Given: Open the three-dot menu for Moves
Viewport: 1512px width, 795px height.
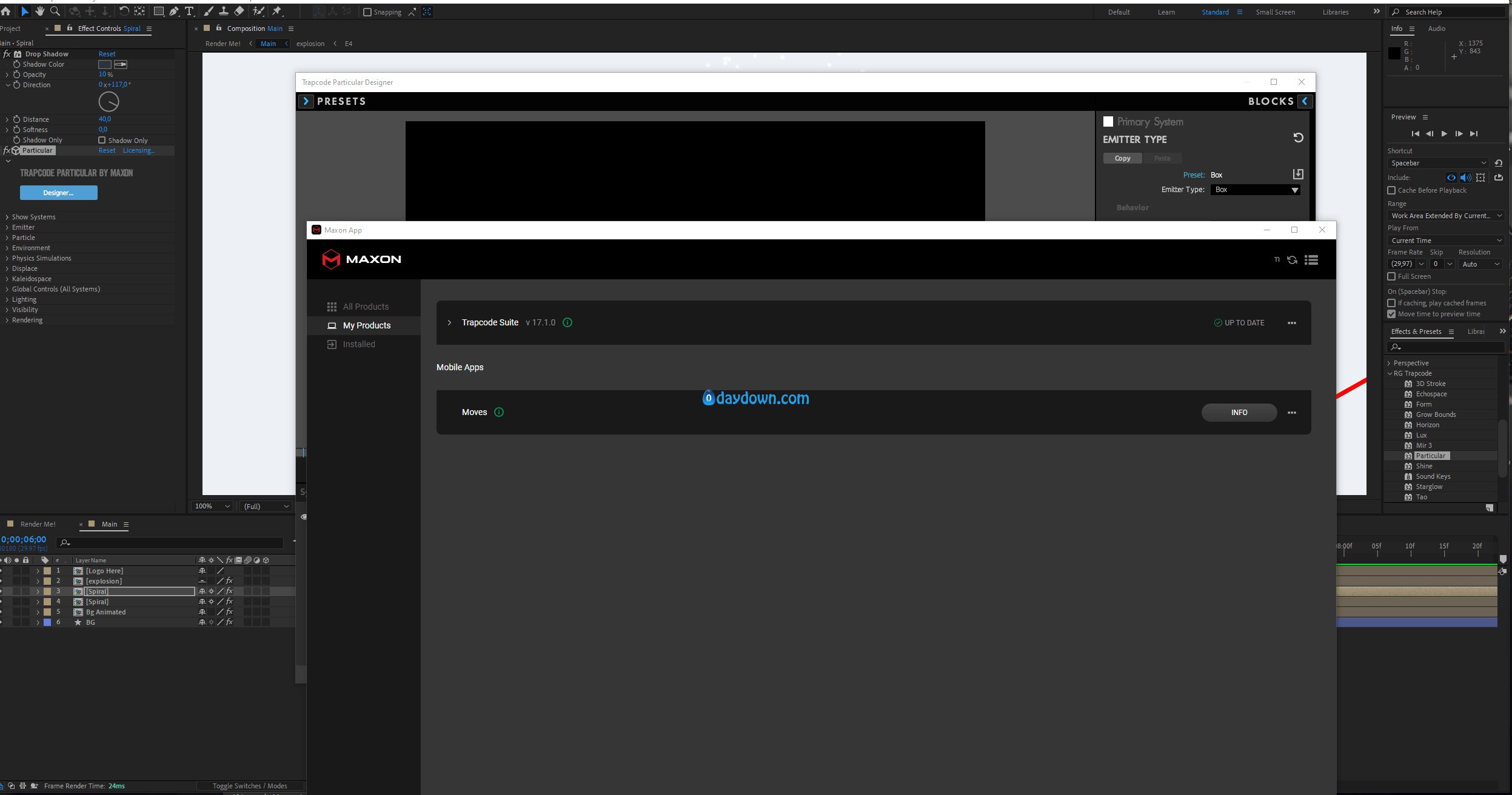Looking at the screenshot, I should 1292,413.
